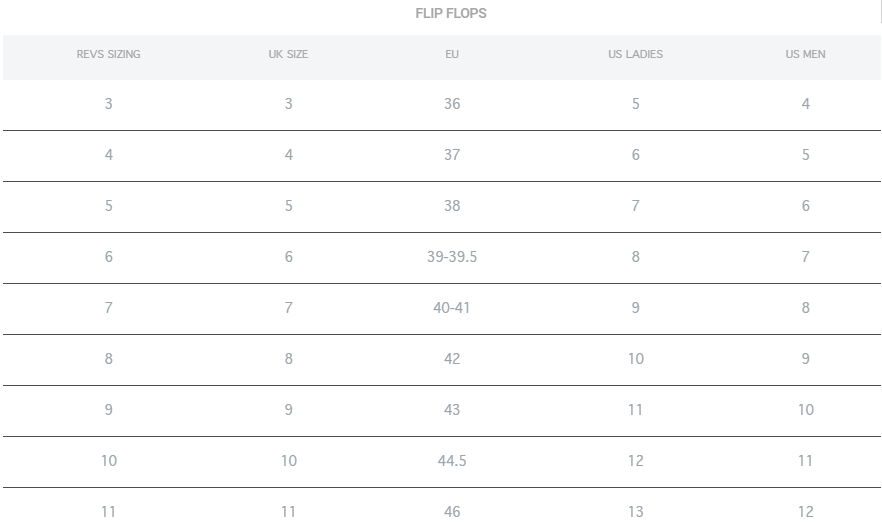
Task: Select US Ladies size 13 cell
Action: tap(635, 511)
